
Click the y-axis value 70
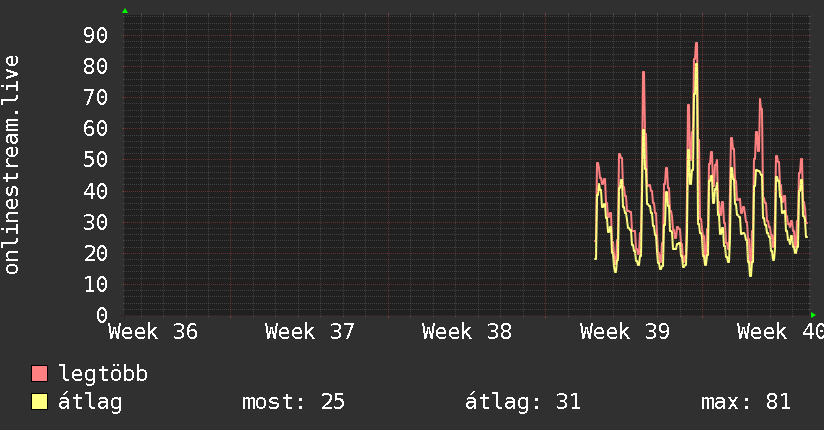pos(95,98)
